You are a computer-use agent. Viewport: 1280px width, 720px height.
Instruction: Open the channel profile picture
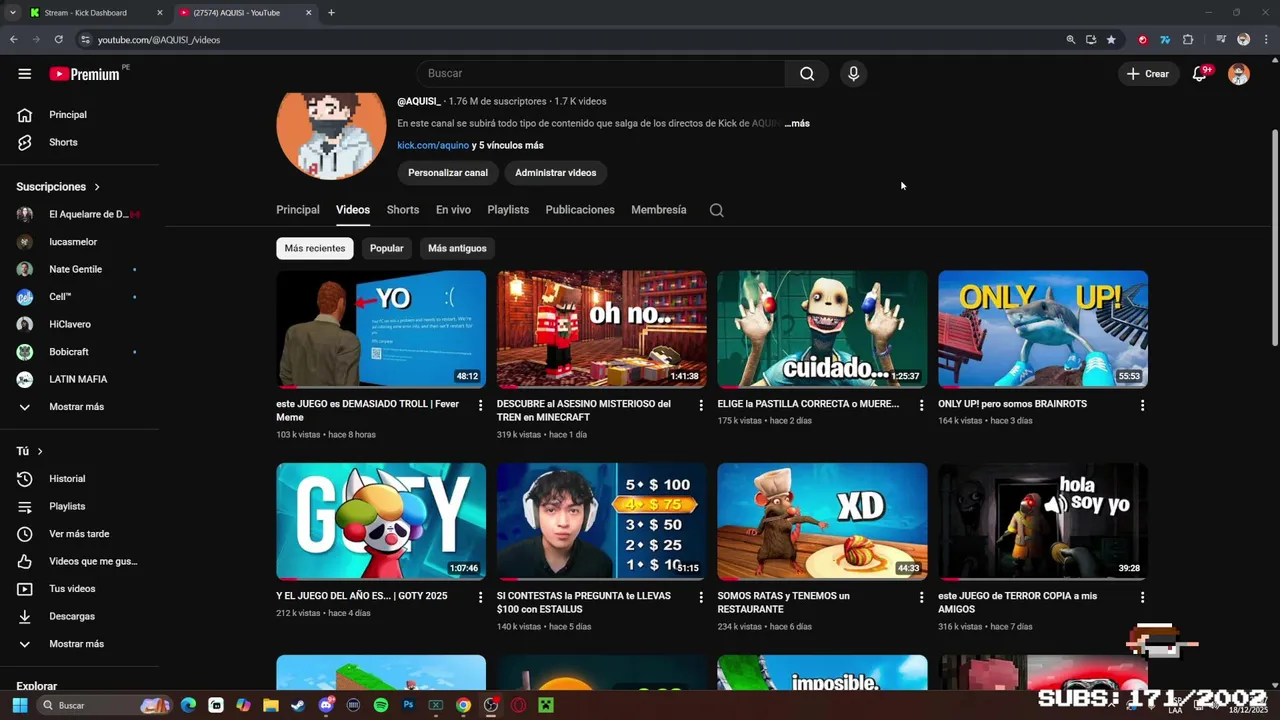(x=331, y=136)
